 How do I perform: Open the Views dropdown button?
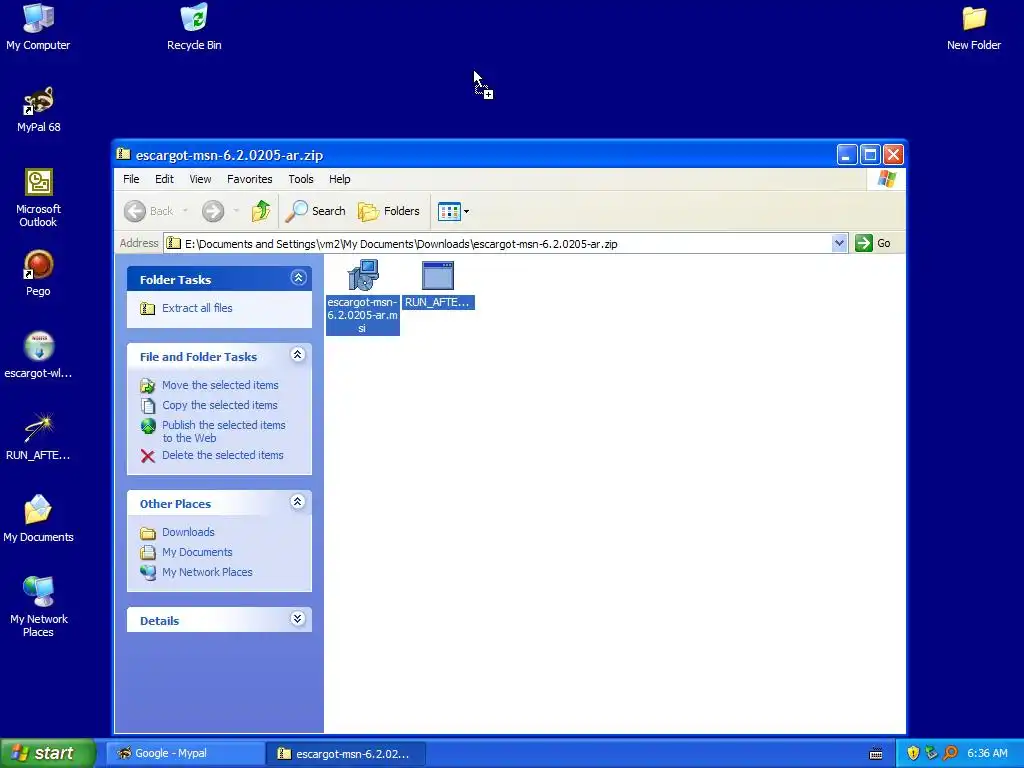(x=453, y=211)
